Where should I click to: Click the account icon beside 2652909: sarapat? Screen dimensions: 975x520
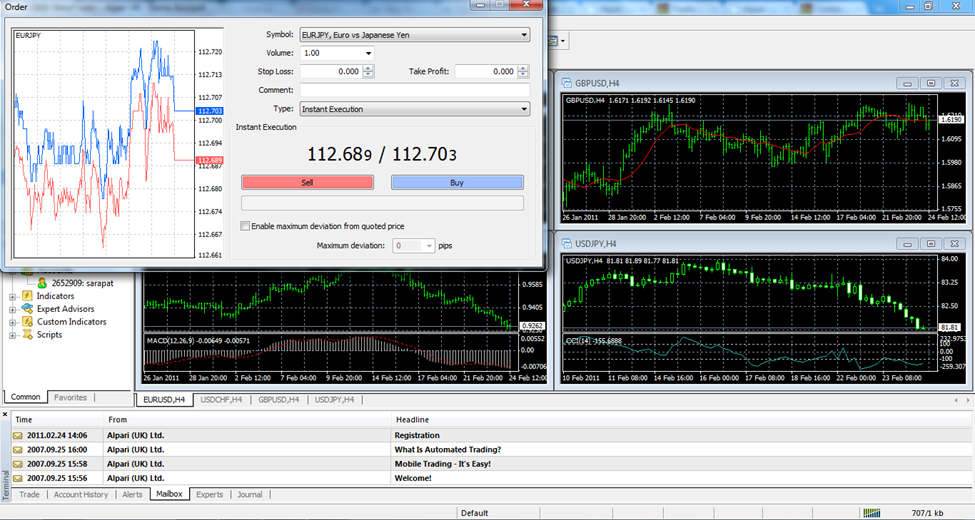point(42,283)
